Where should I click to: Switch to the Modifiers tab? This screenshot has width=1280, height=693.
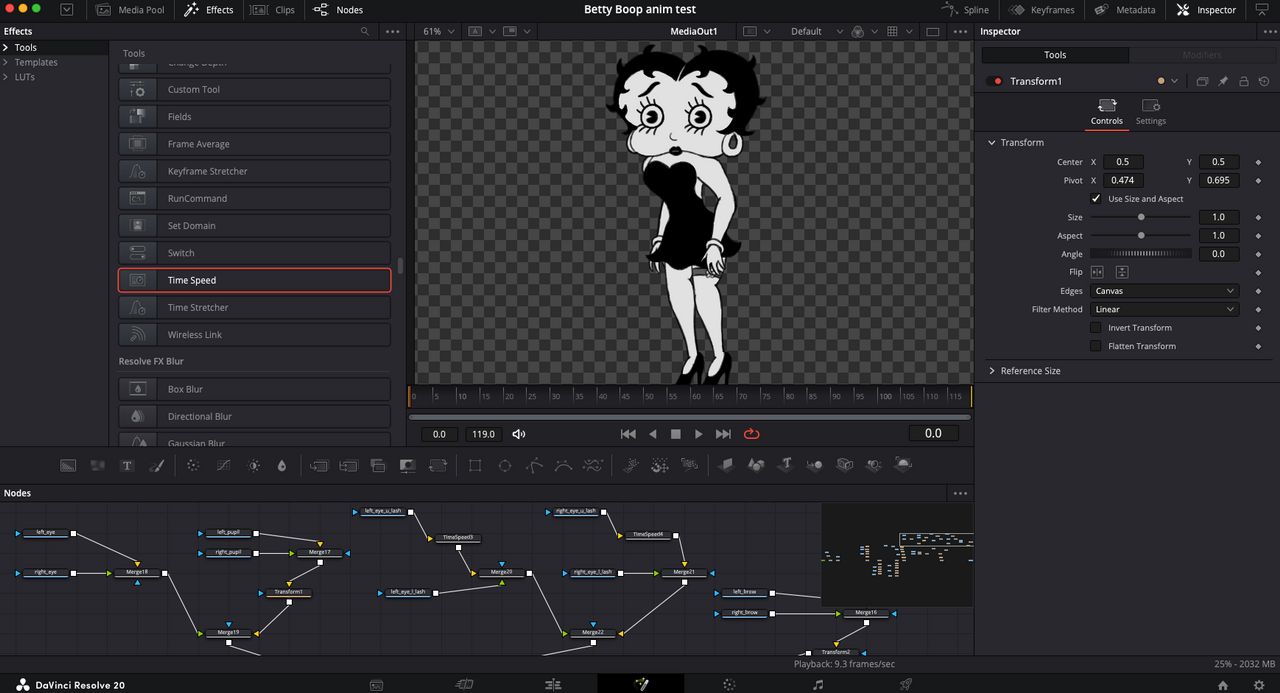(x=1201, y=55)
